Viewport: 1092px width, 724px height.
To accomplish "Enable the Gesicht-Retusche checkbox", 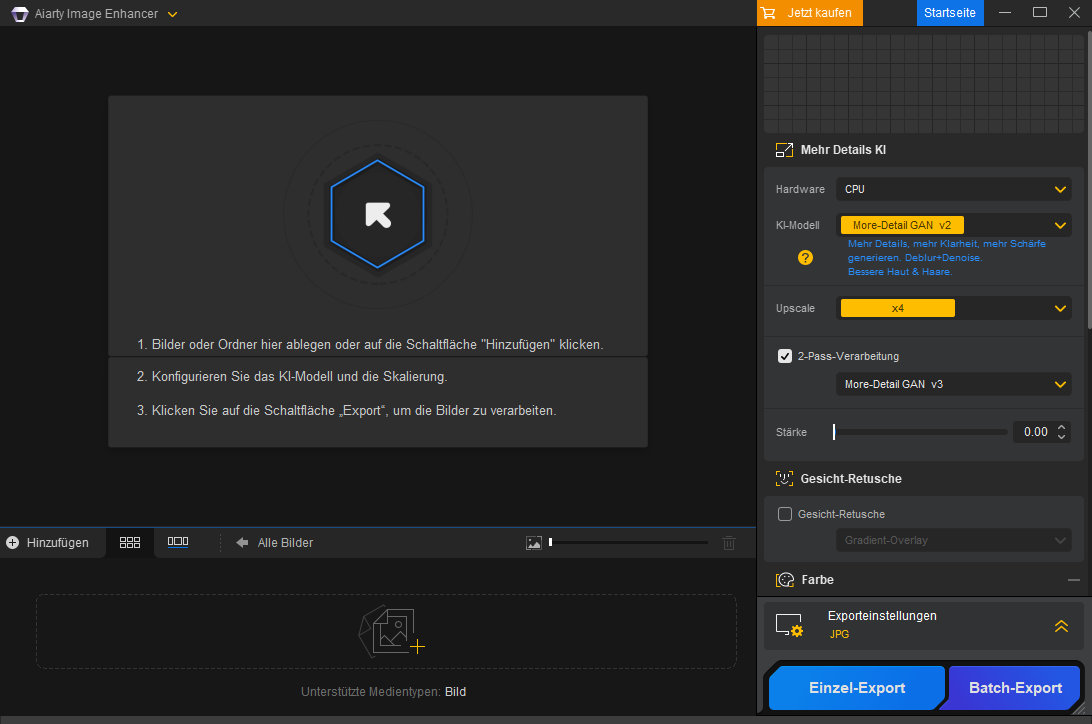I will (x=785, y=514).
